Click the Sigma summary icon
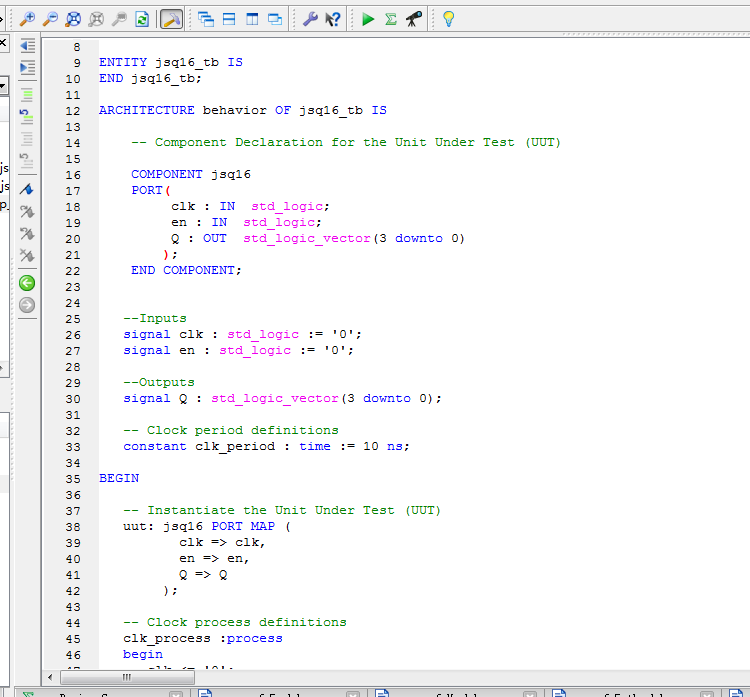750x697 pixels. (x=390, y=19)
